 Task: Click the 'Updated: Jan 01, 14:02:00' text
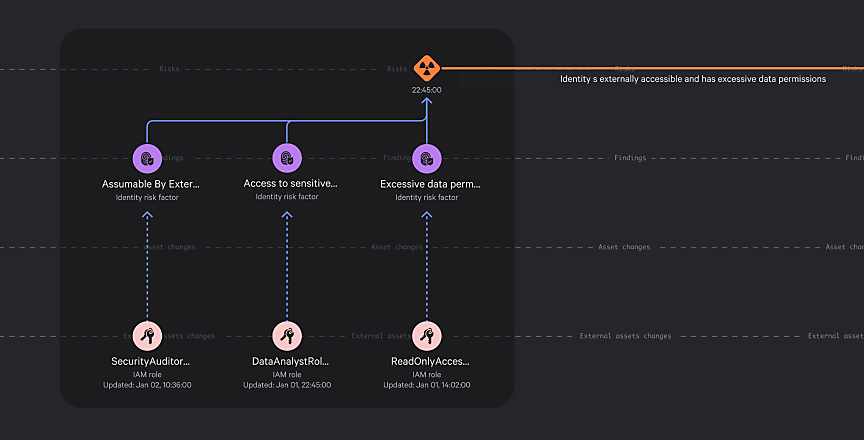(427, 385)
